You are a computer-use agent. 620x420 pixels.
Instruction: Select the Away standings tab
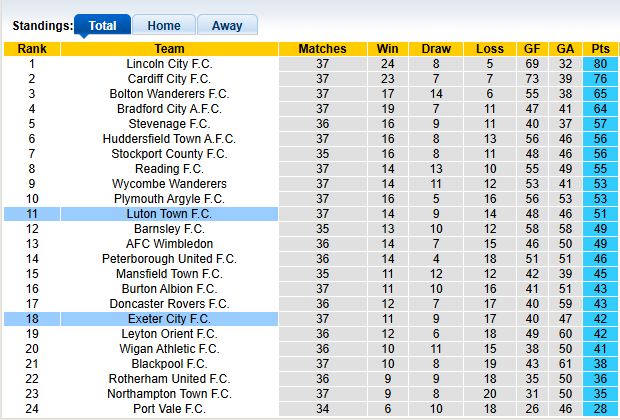coord(226,26)
